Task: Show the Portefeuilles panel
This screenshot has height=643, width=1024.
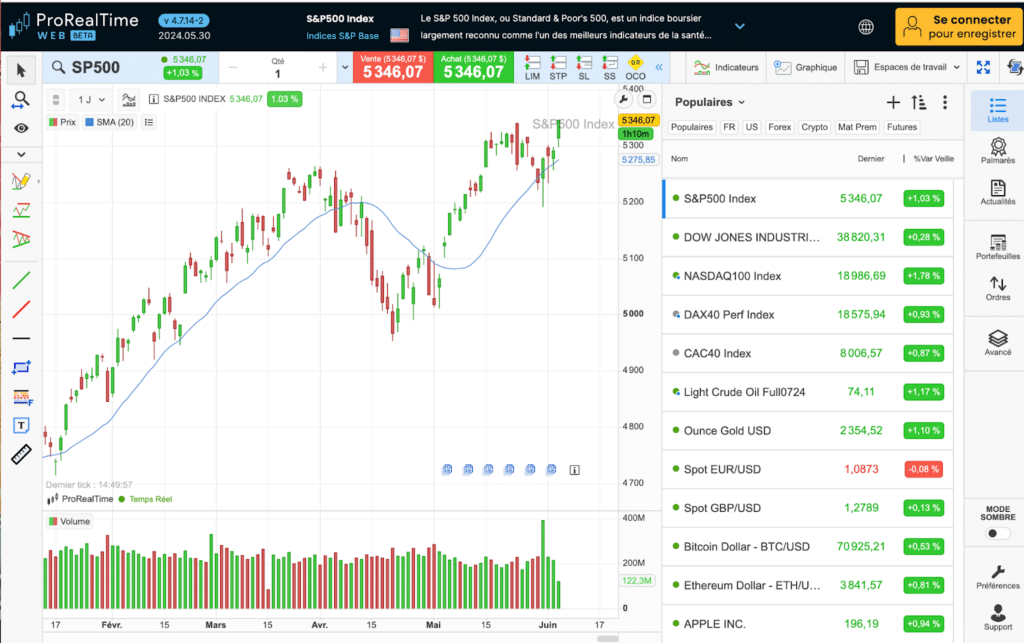Action: click(998, 247)
